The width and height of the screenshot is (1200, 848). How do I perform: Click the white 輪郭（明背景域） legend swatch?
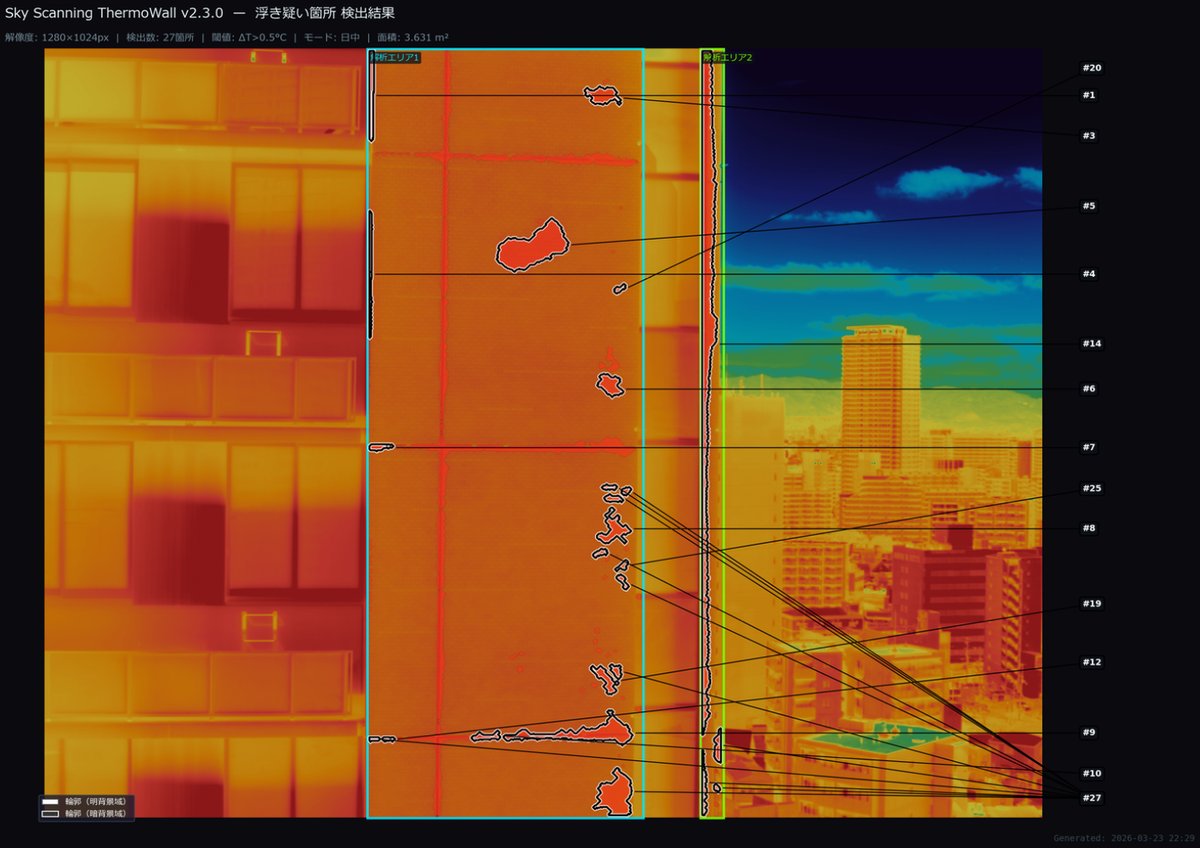[50, 802]
